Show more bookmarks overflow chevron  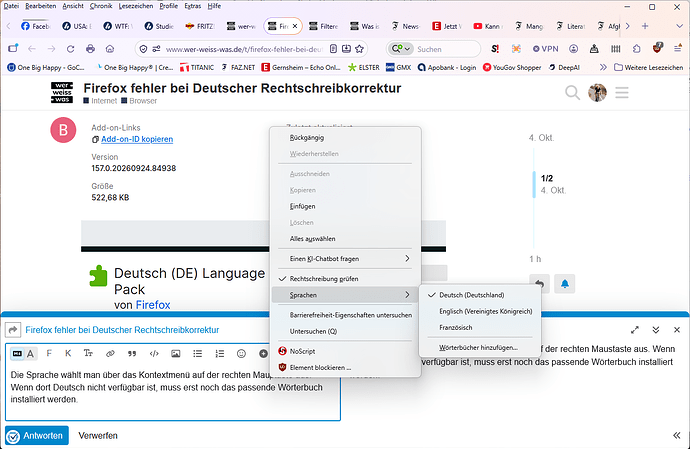click(x=603, y=67)
